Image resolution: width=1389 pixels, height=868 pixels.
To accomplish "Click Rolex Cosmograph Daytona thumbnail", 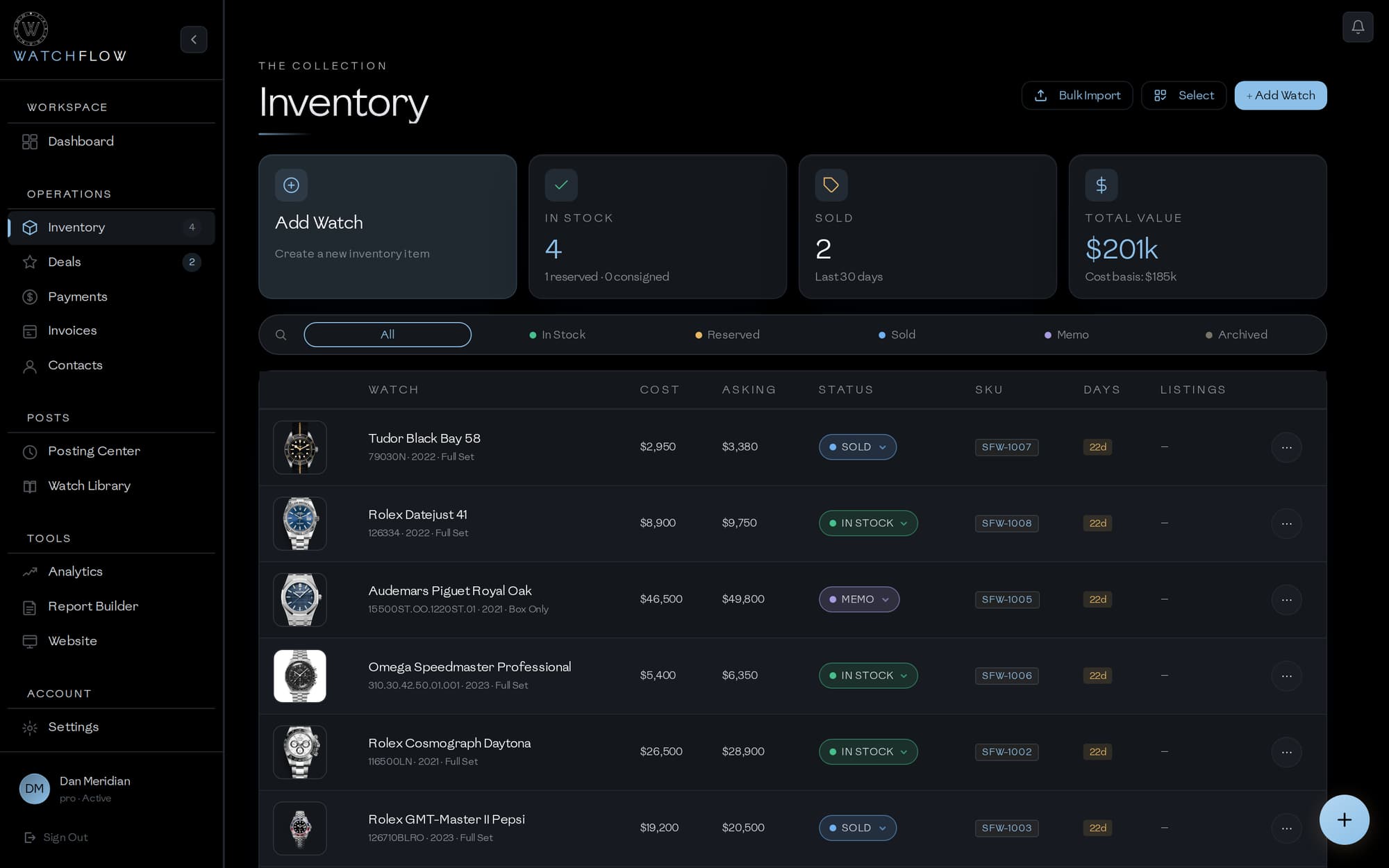I will point(300,752).
